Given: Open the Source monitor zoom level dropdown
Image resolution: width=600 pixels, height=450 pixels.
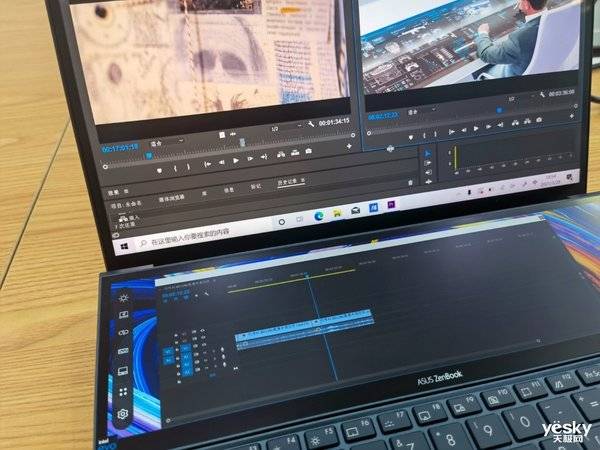Looking at the screenshot, I should [167, 142].
